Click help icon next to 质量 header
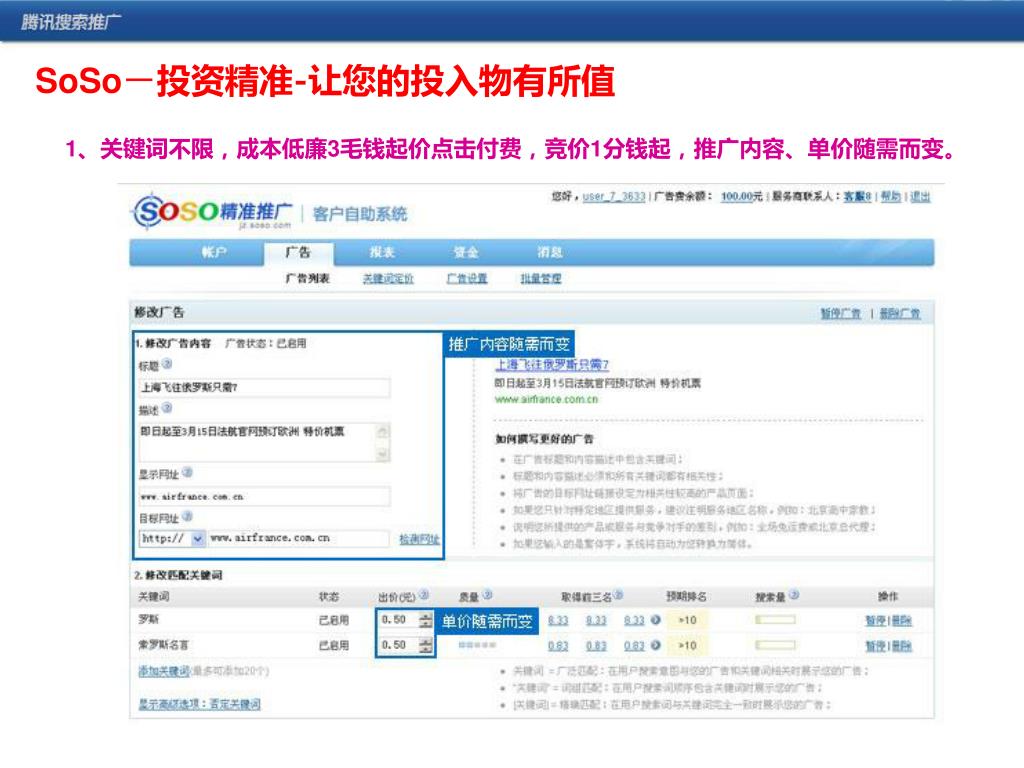This screenshot has width=1024, height=768. click(x=487, y=594)
